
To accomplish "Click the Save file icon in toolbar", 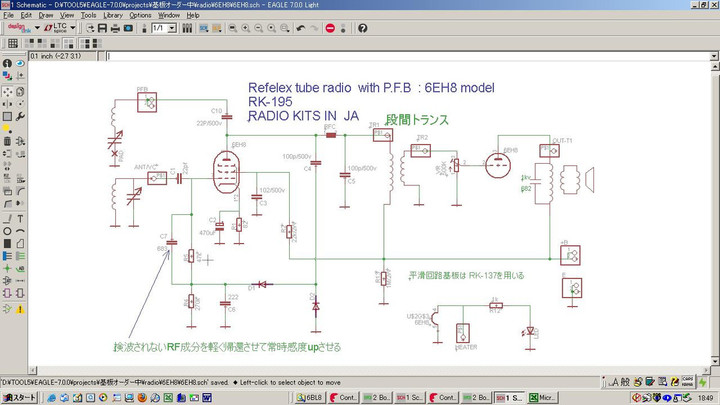I will pyautogui.click(x=103, y=28).
